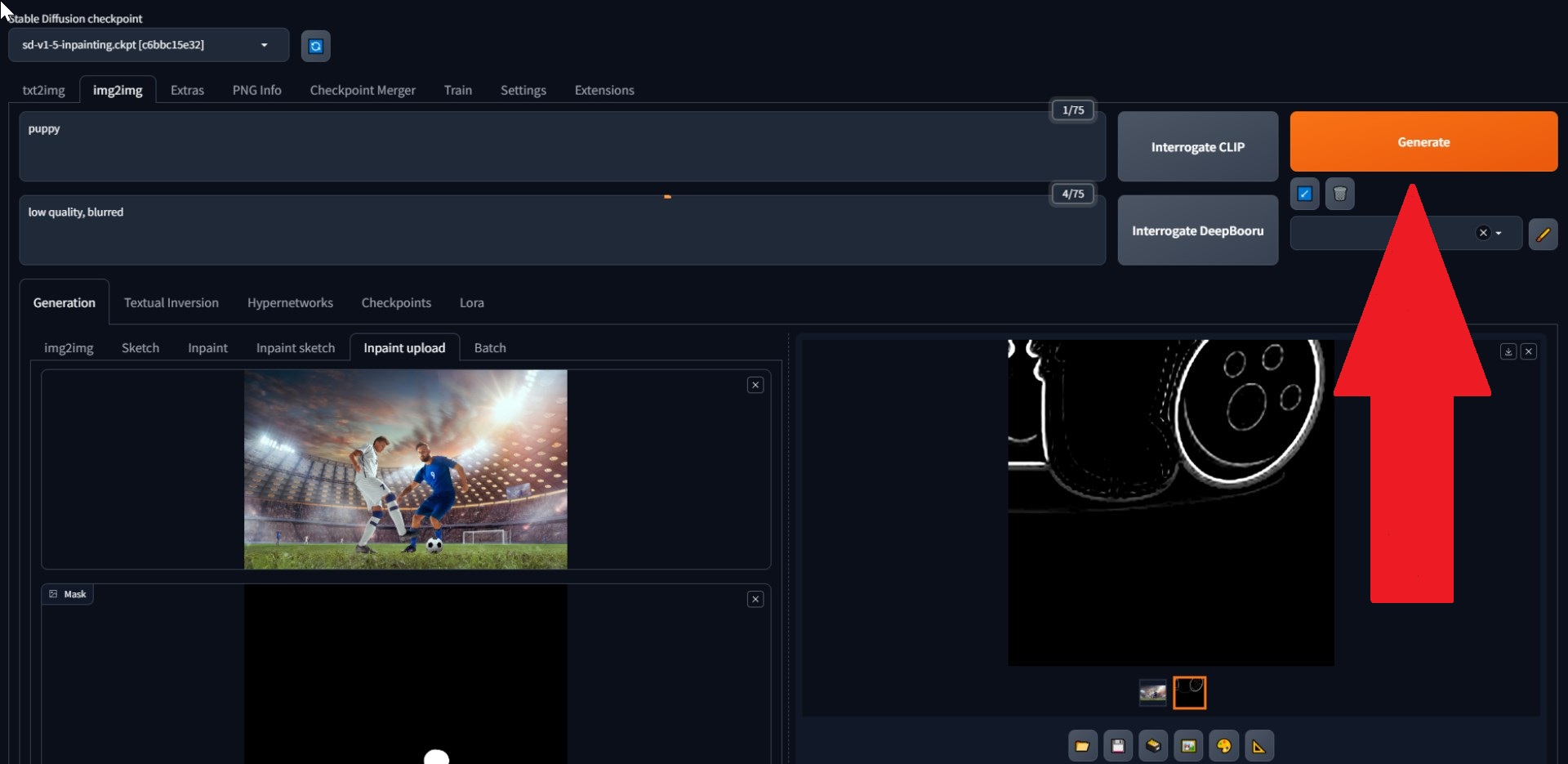
Task: Open the styles dropdown arrow
Action: (x=1499, y=234)
